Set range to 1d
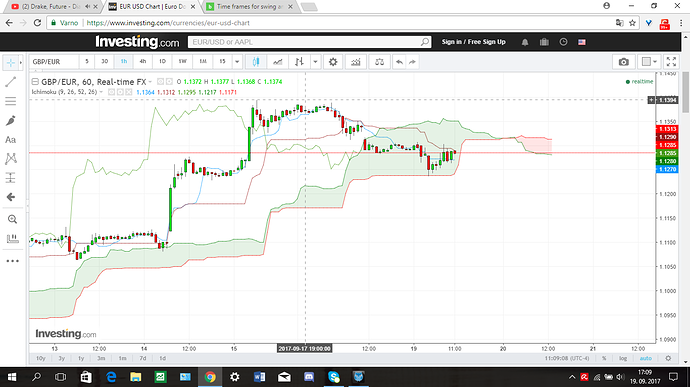This screenshot has height=387, width=690. tap(163, 358)
